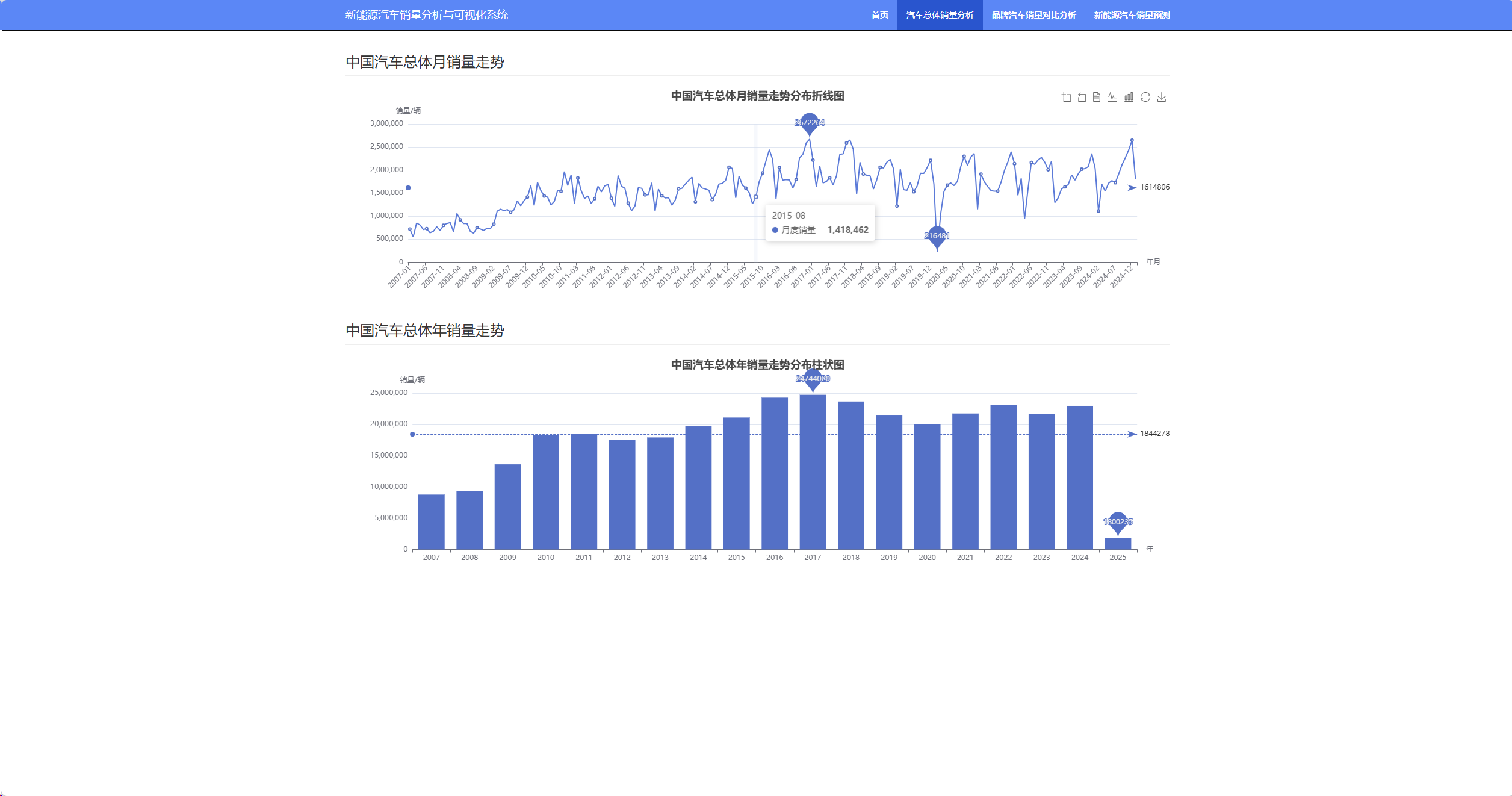Image resolution: width=1512 pixels, height=796 pixels.
Task: Open the data view icon
Action: pos(1097,97)
